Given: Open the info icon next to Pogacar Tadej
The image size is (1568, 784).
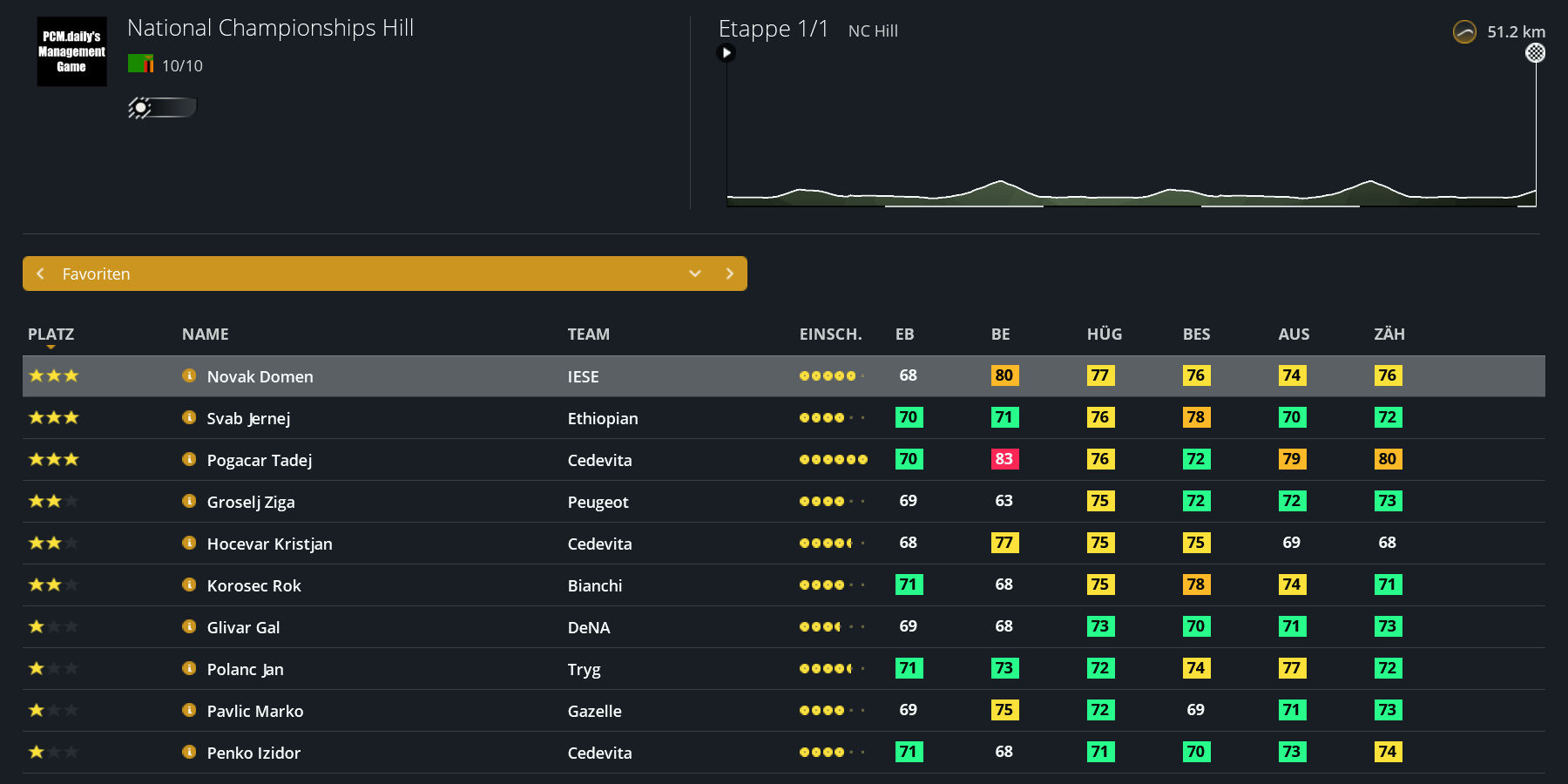Looking at the screenshot, I should pyautogui.click(x=189, y=459).
